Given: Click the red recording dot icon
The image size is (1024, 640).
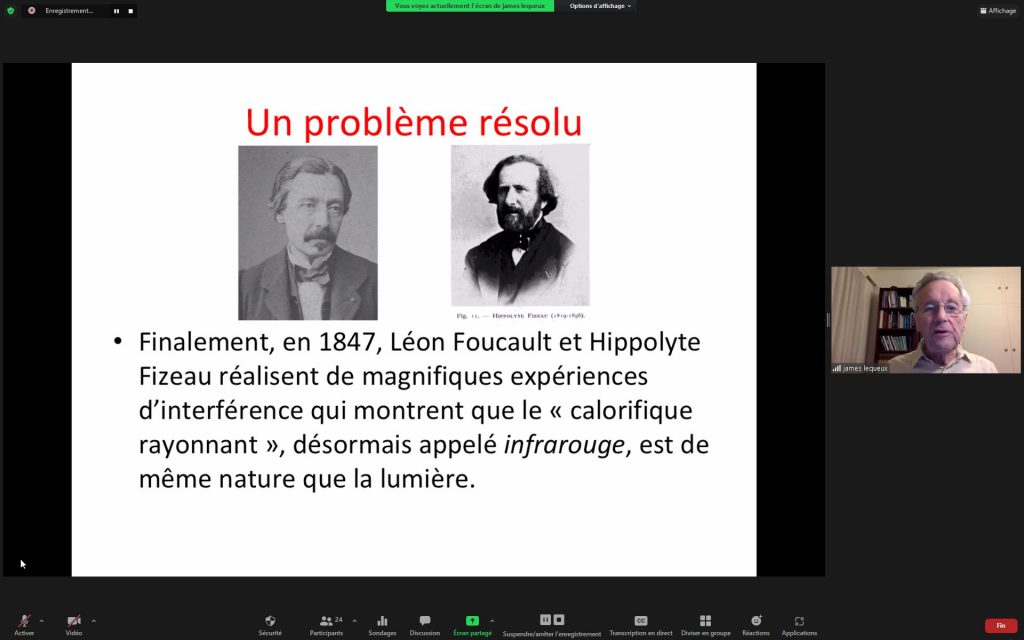Looking at the screenshot, I should tap(31, 10).
